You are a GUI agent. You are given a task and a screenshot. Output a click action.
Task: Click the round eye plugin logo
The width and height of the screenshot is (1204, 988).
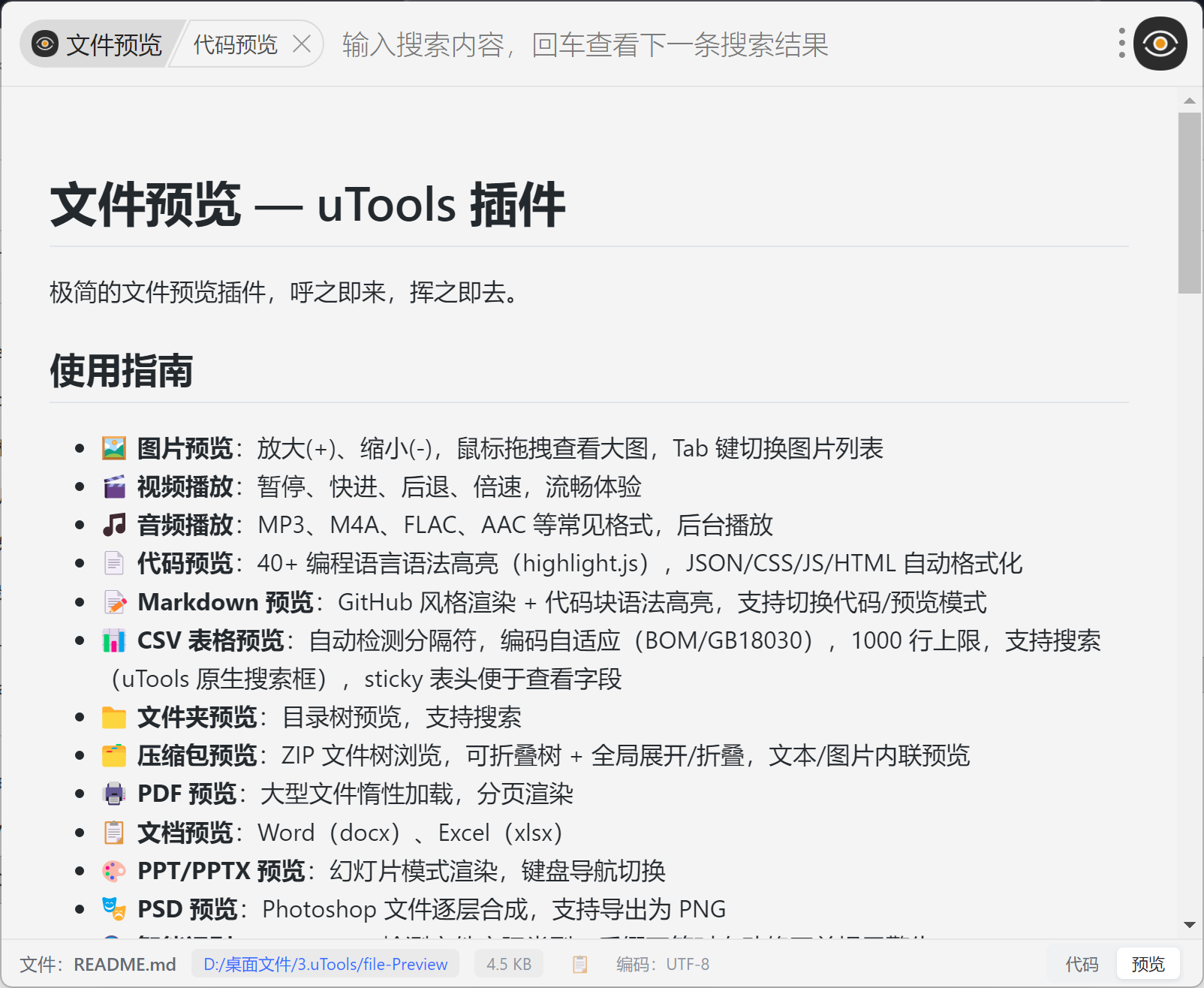[x=1160, y=44]
